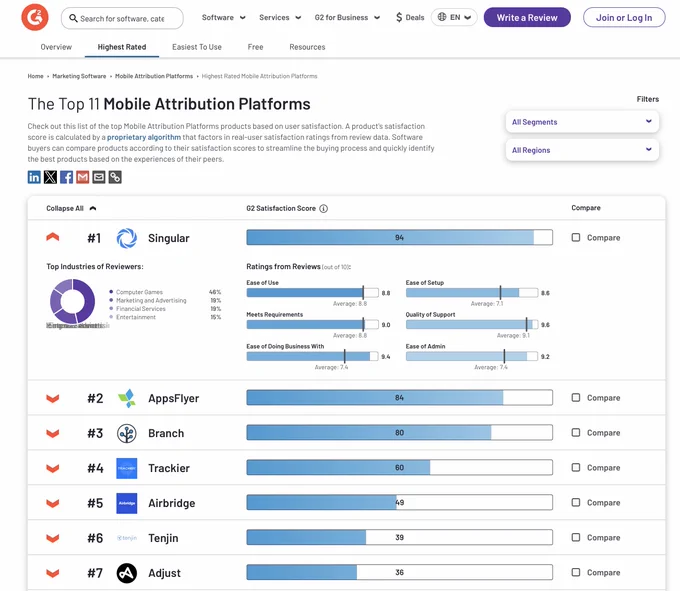Open the Services menu

[x=280, y=17]
